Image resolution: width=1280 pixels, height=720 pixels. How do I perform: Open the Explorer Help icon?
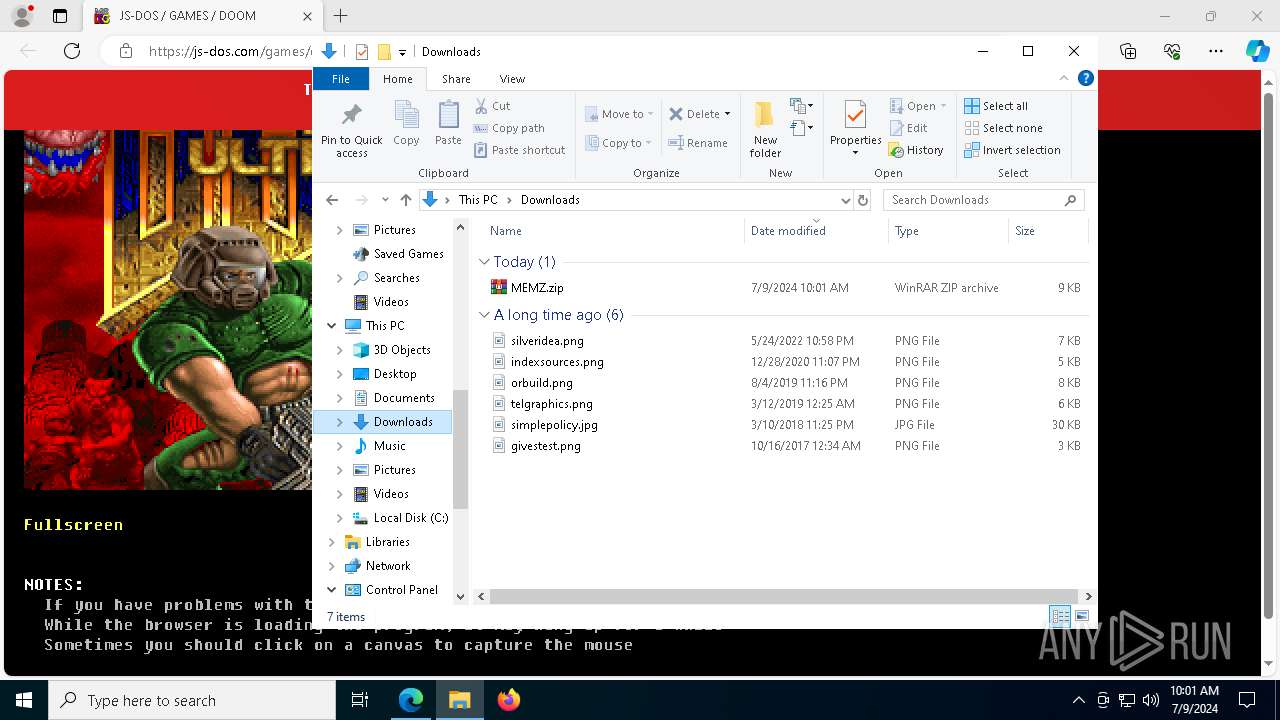[x=1086, y=78]
